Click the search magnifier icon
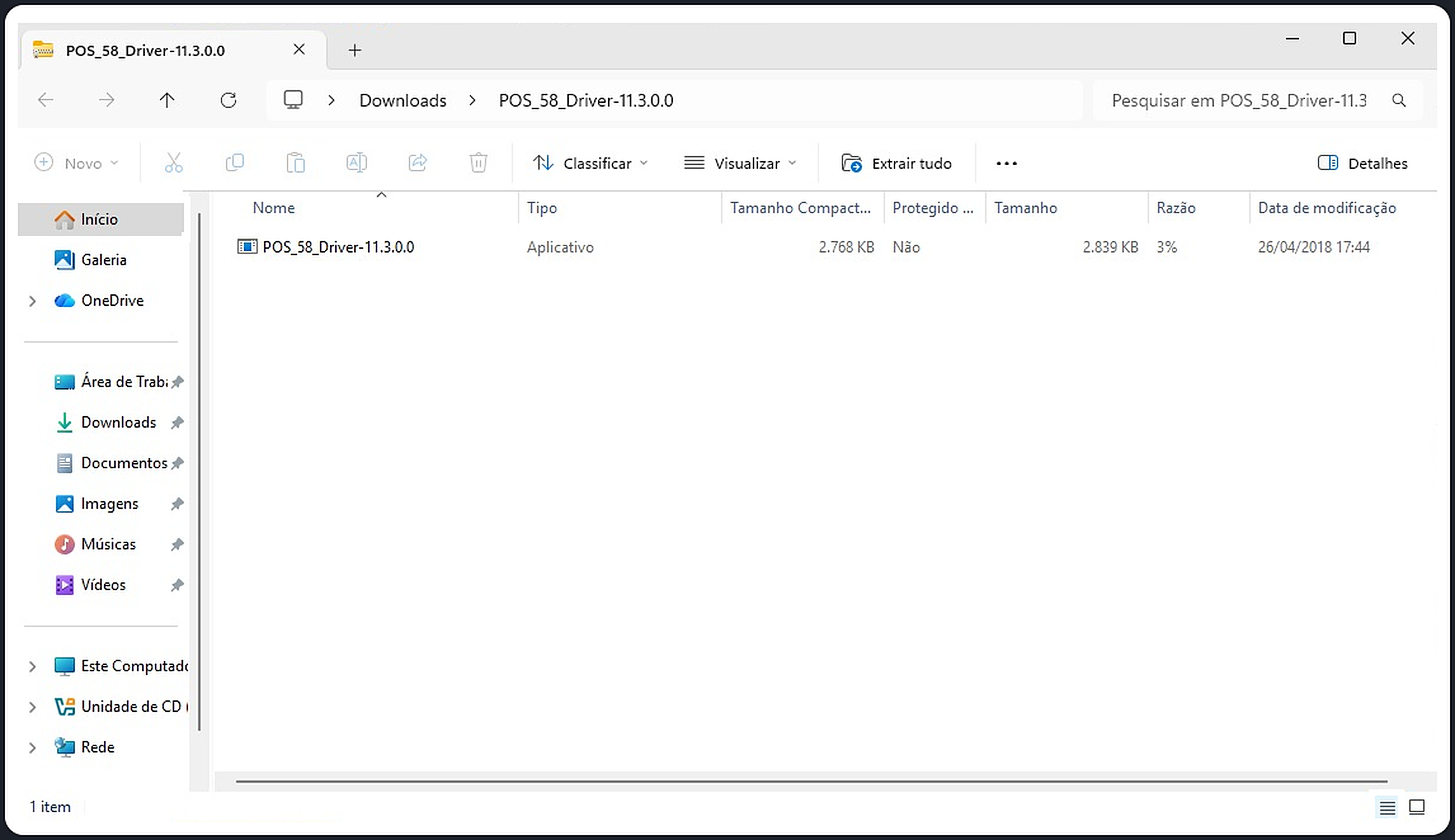 (1399, 100)
